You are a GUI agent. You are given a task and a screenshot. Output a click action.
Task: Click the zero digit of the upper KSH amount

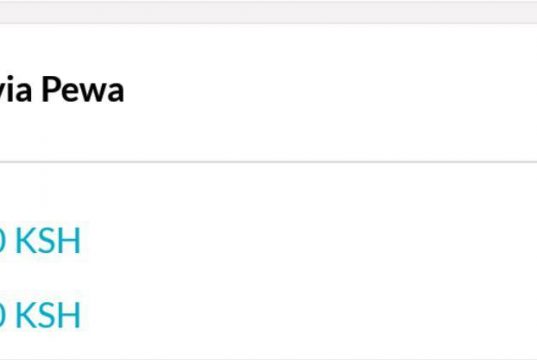2,241
